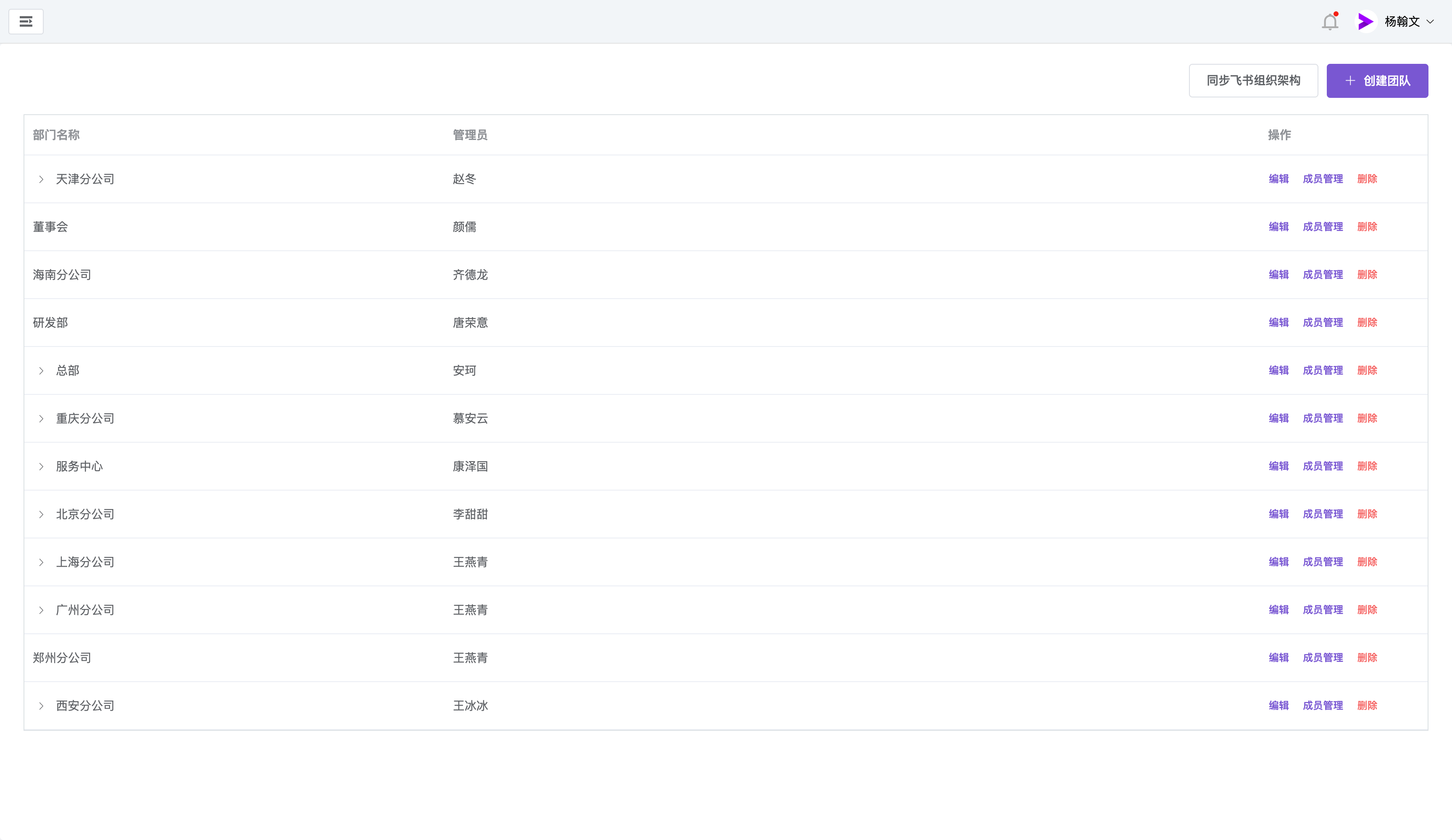Edit the 北京分公司 department
The height and width of the screenshot is (840, 1452).
coord(1278,513)
